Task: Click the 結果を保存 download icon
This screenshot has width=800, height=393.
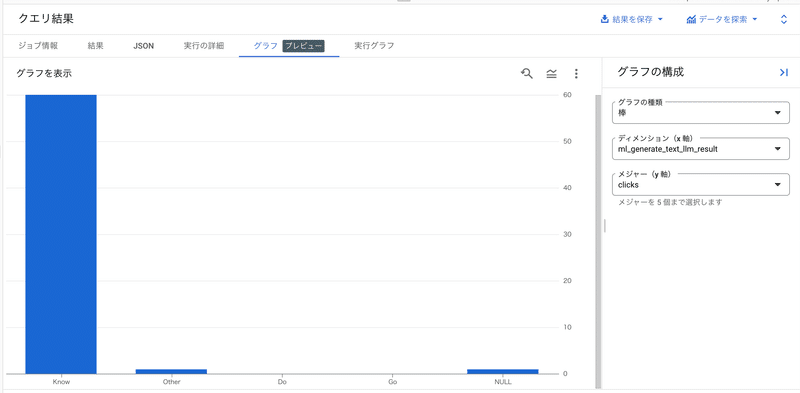Action: (605, 19)
